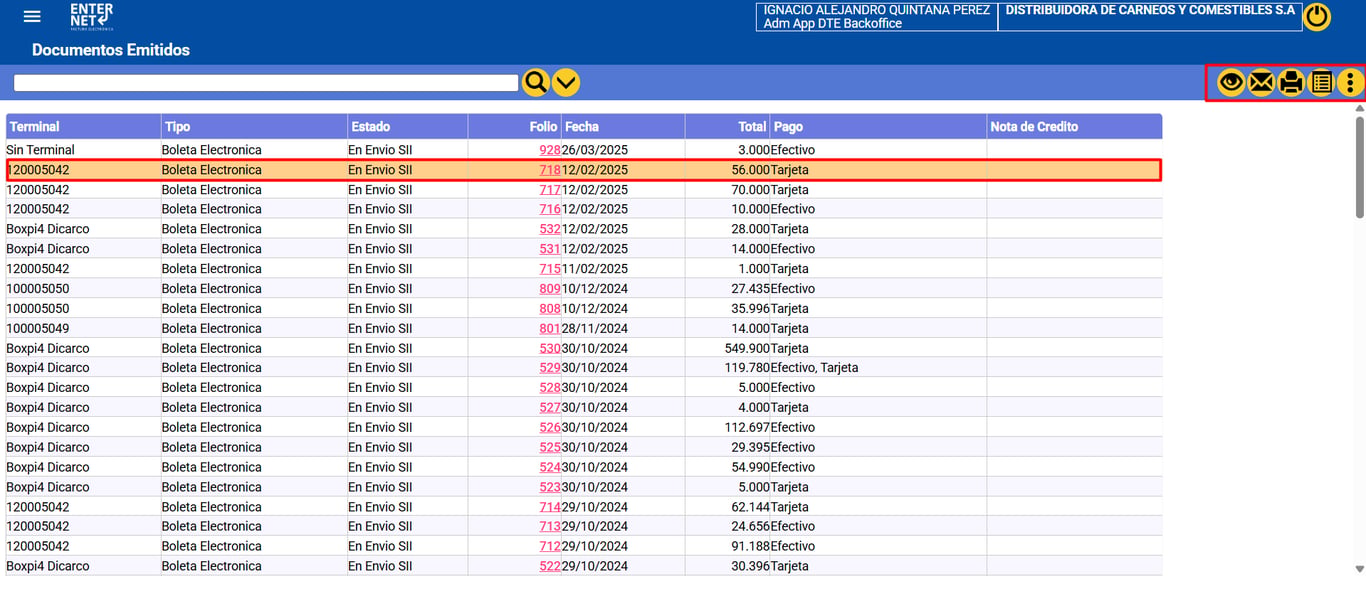Select total 91.188 cell

(x=727, y=546)
